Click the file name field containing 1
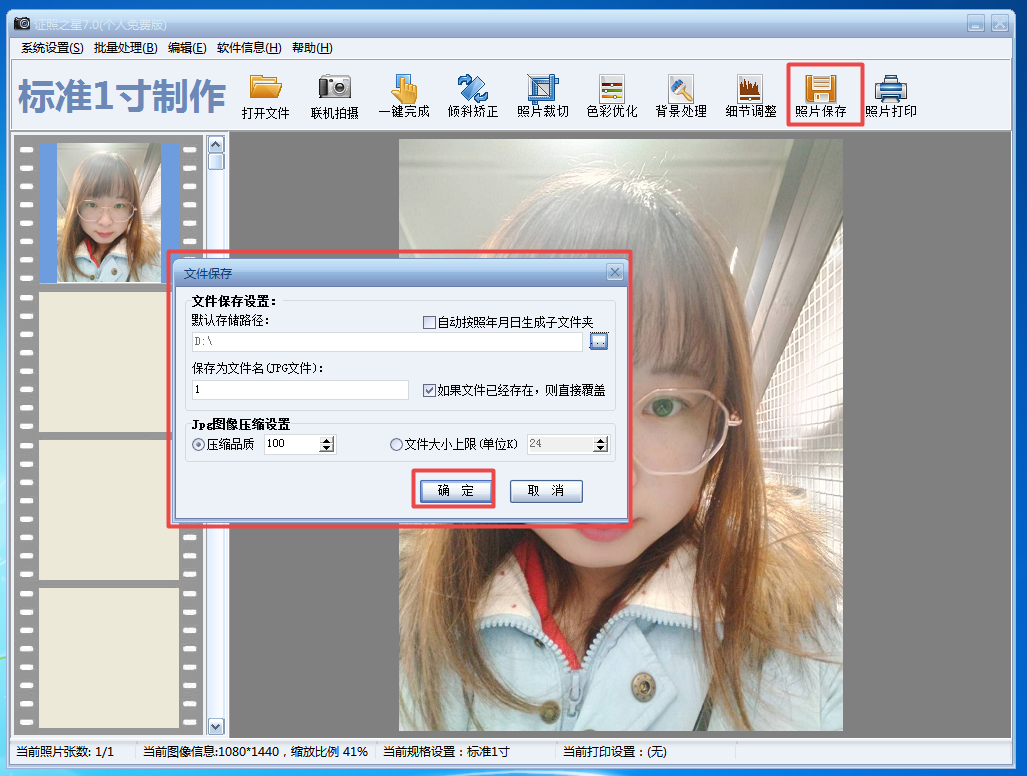Viewport: 1027px width, 776px height. [x=300, y=390]
